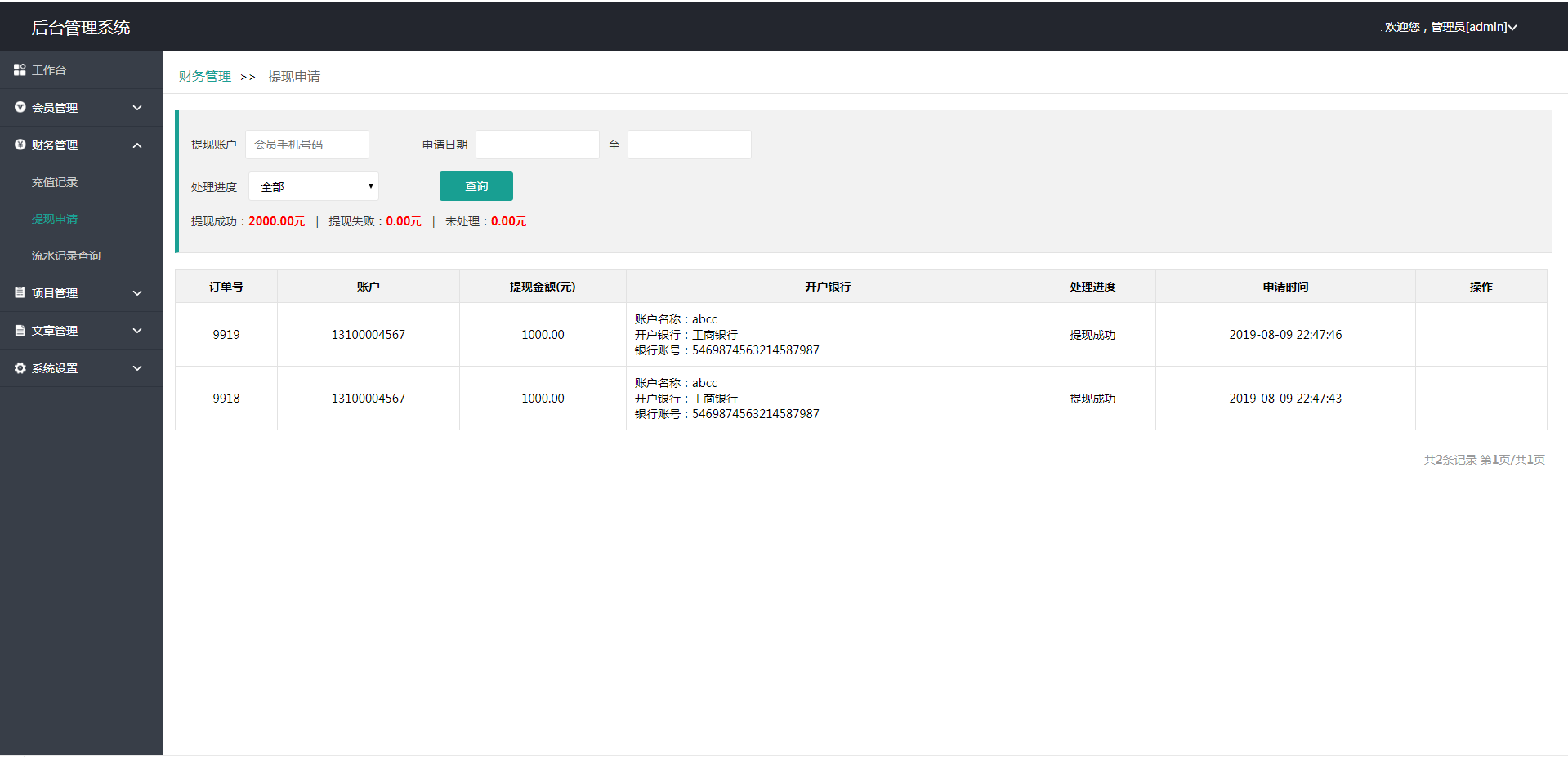Click account 13100004567 in row 9918
The height and width of the screenshot is (757, 1568).
(x=369, y=399)
